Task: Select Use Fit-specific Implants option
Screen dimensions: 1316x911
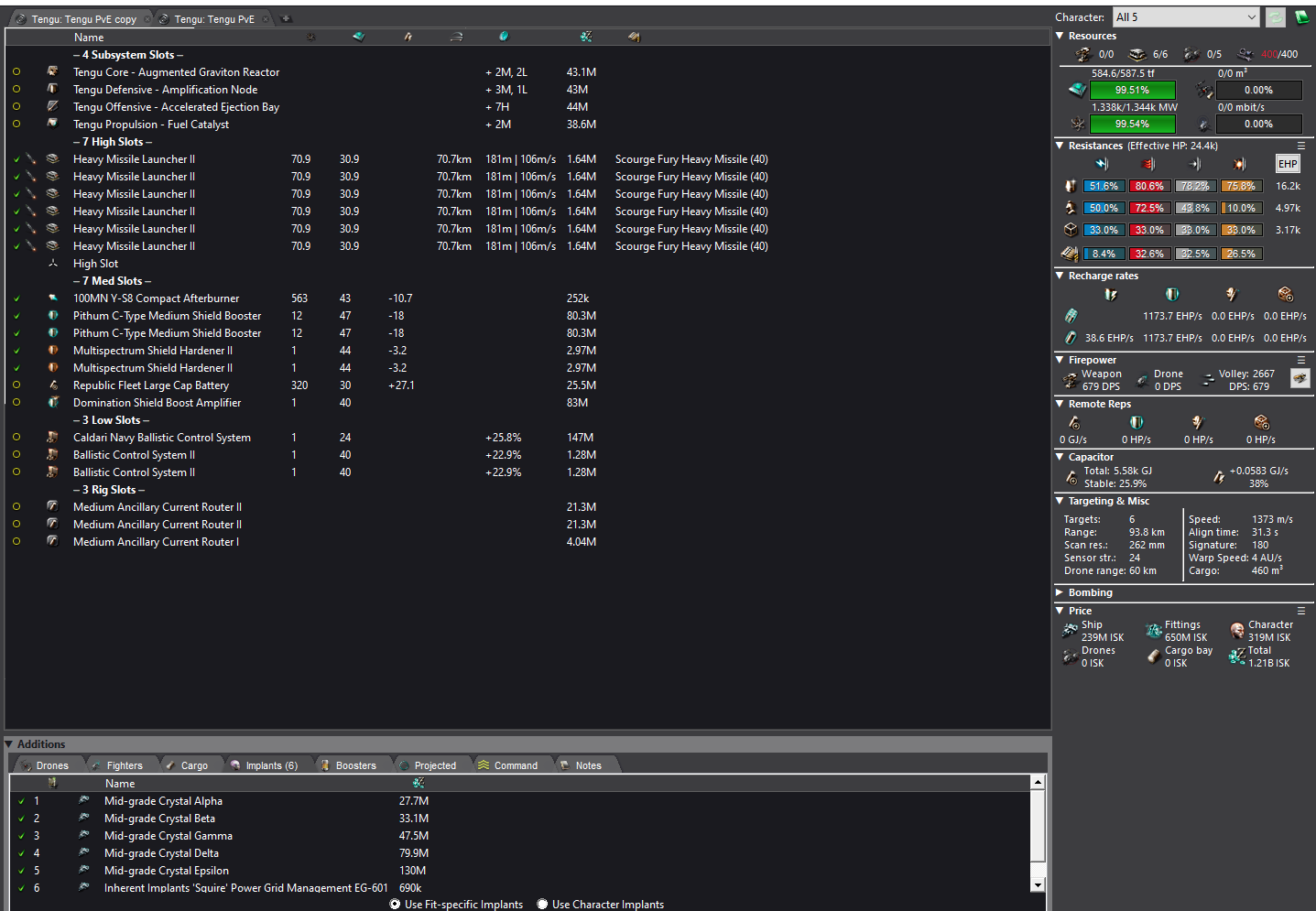Action: click(456, 904)
